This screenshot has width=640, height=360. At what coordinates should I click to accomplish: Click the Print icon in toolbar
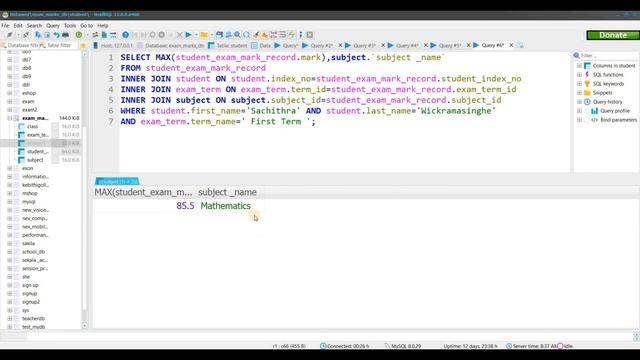coord(65,35)
